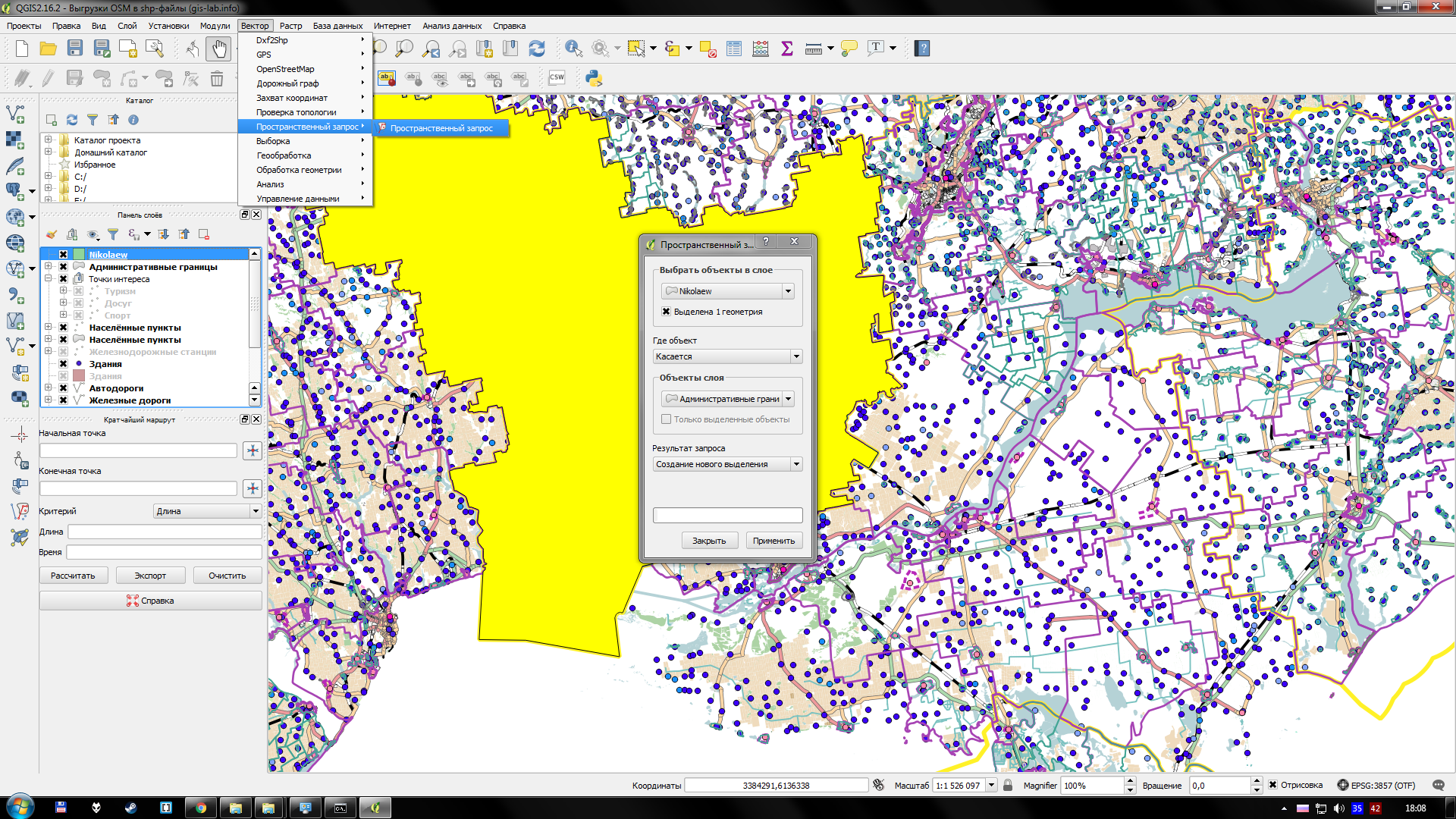The height and width of the screenshot is (819, 1456).
Task: Select the Pan Map hand tool
Action: 218,49
